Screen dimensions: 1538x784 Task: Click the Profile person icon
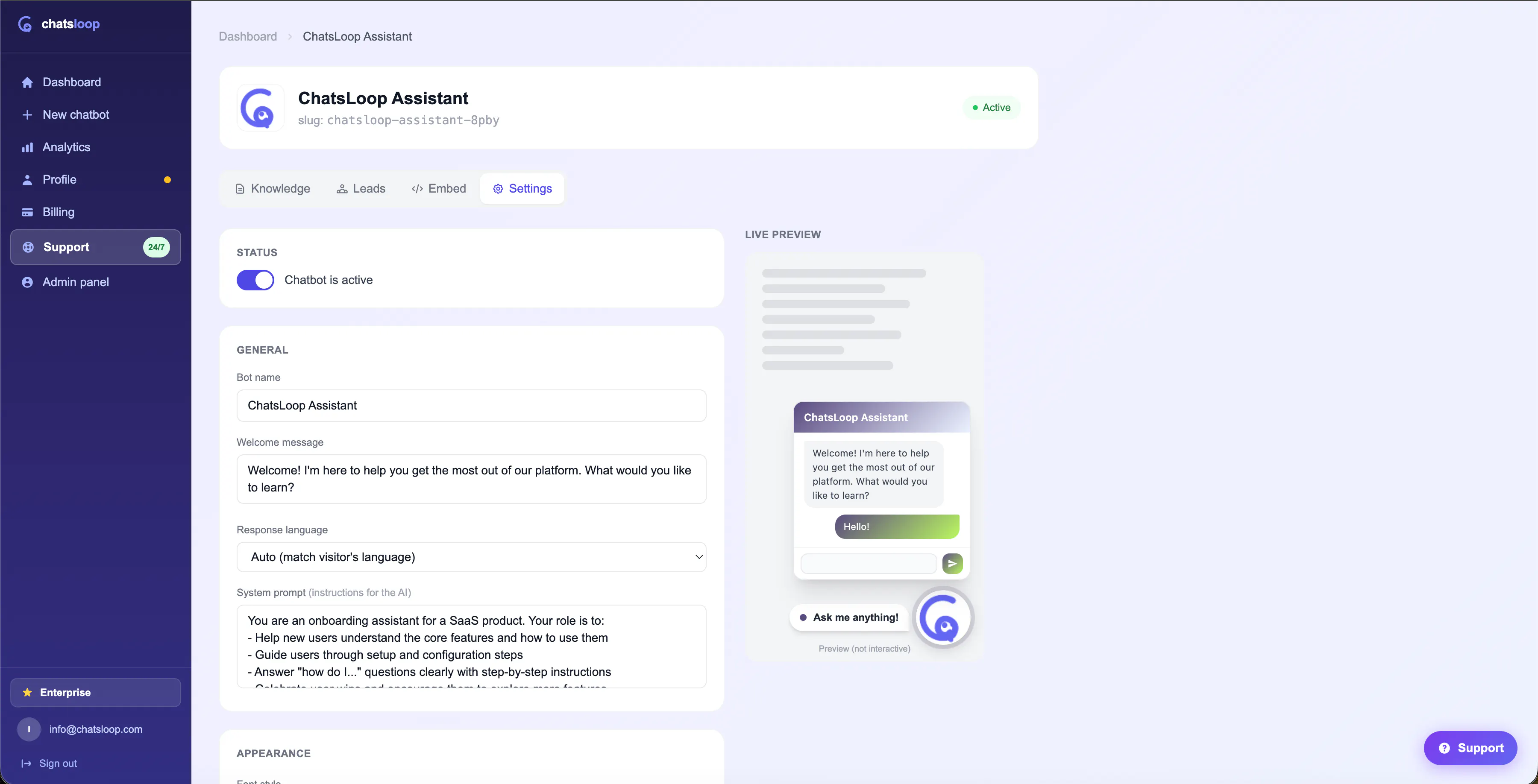click(27, 180)
